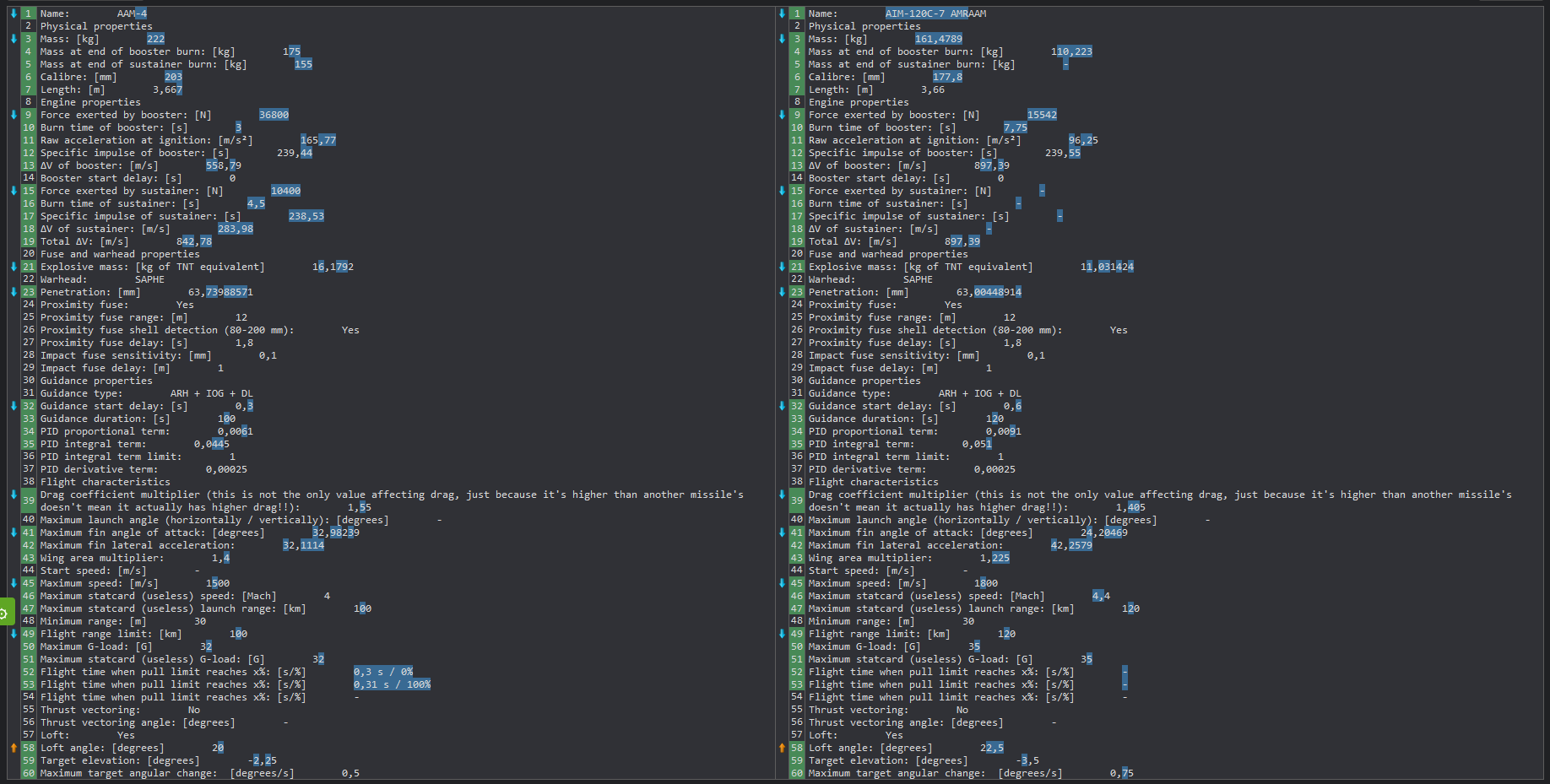Viewport: 1550px width, 784px height.
Task: Click the Flight characteristics heading in AAM-4 pane
Action: tap(106, 482)
